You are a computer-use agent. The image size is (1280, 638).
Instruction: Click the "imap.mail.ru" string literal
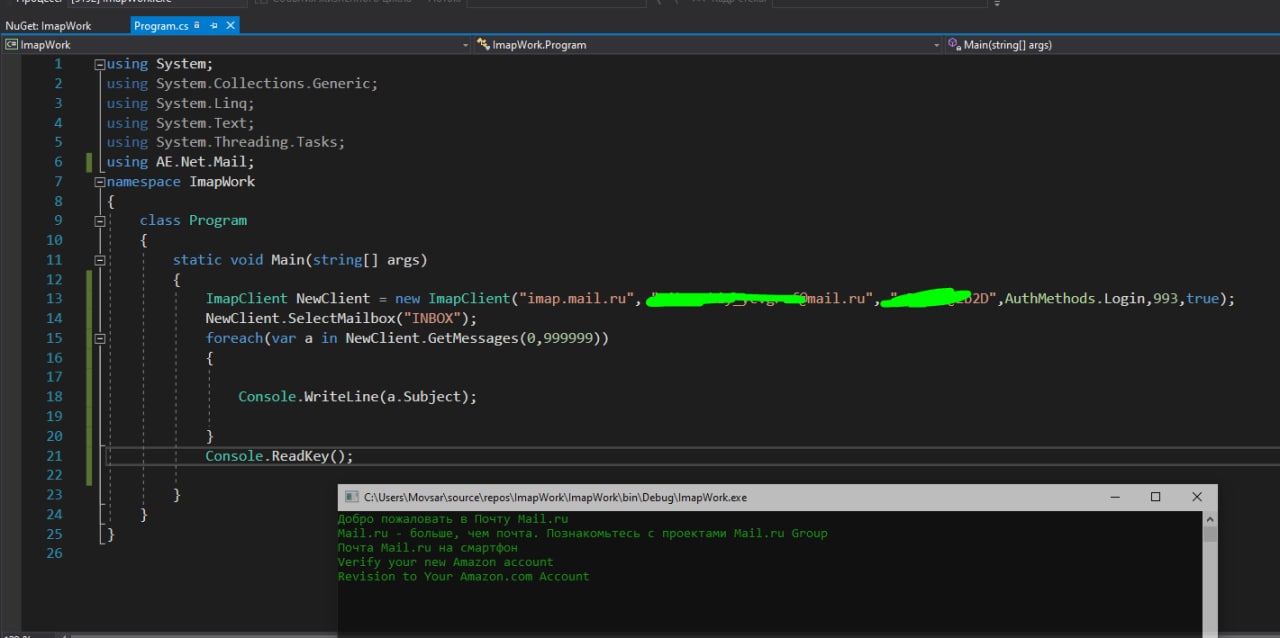[x=576, y=299]
